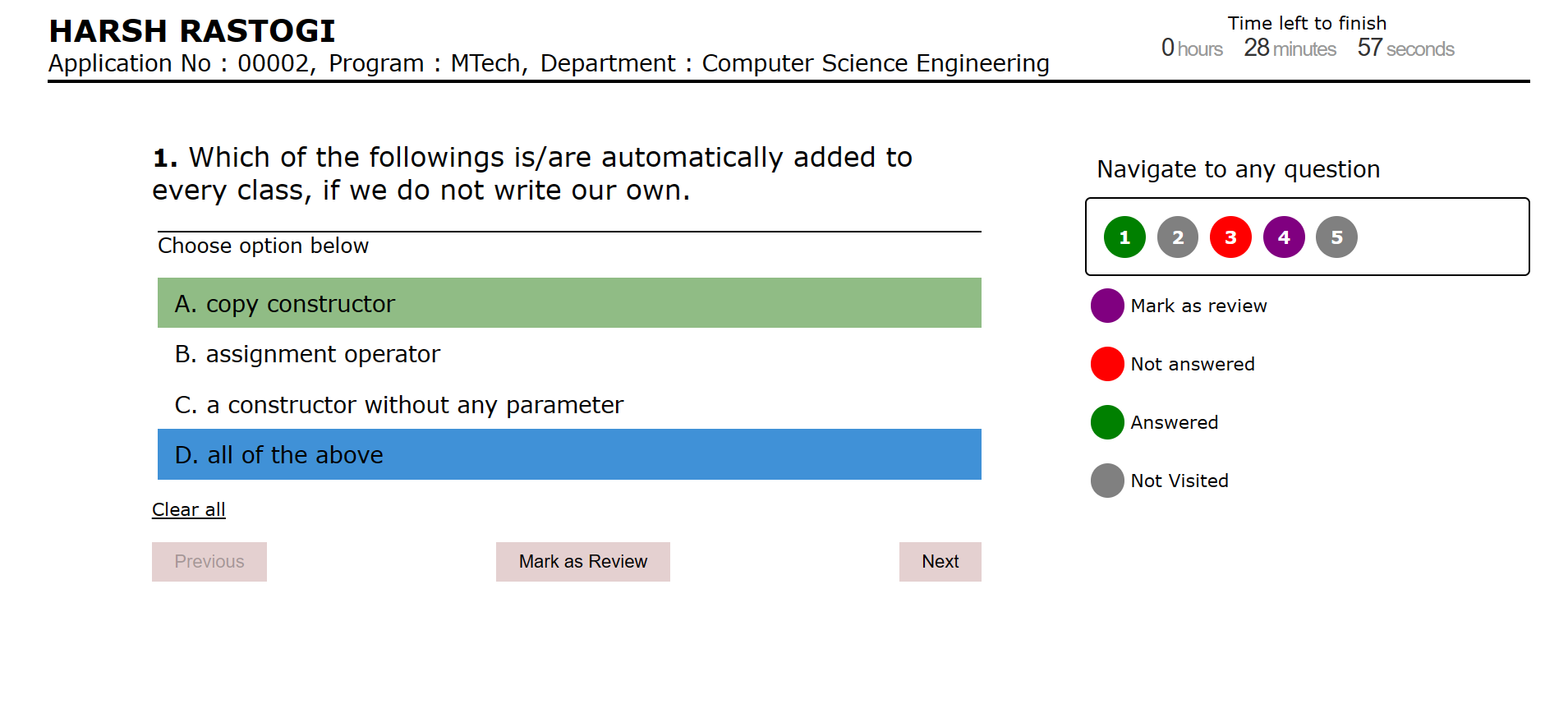This screenshot has width=1568, height=704.
Task: Go to Next question
Action: point(940,562)
